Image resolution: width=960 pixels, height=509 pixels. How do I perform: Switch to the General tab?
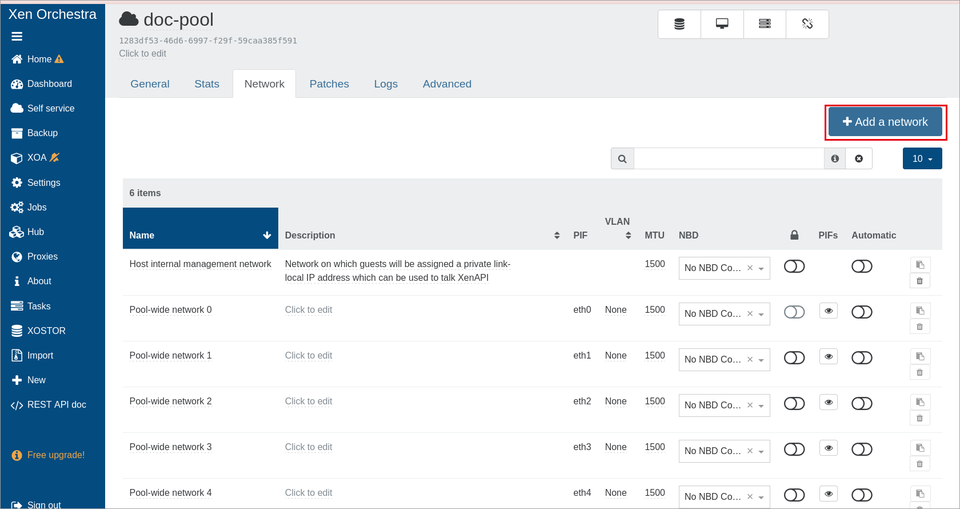click(150, 84)
